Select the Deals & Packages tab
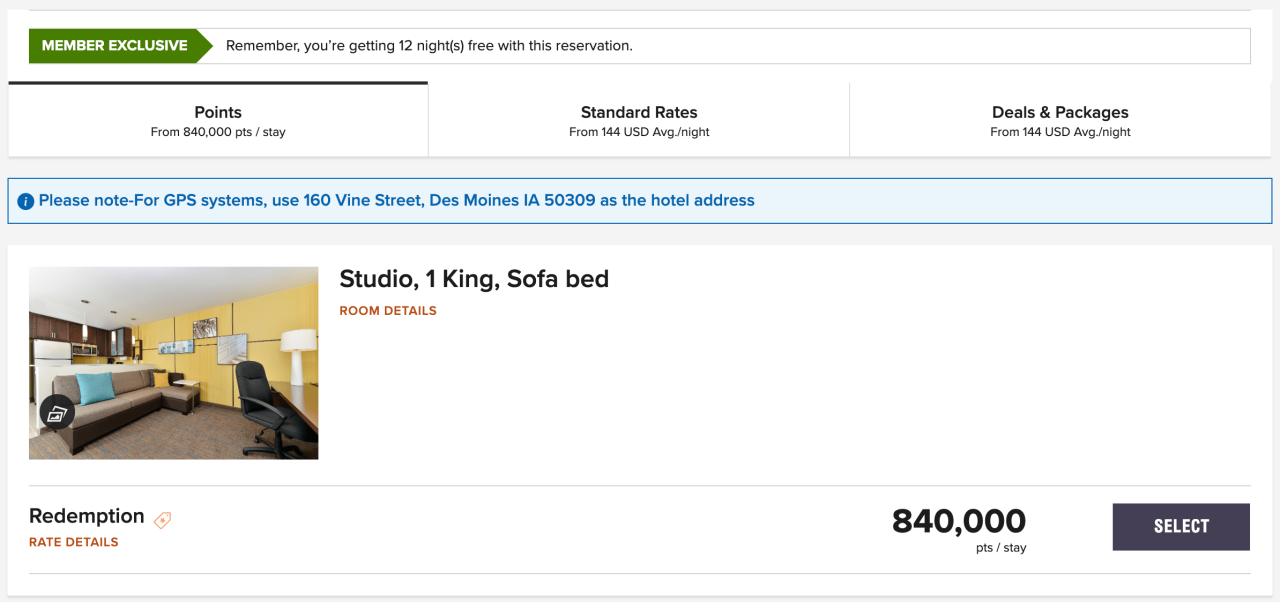 tap(1060, 120)
